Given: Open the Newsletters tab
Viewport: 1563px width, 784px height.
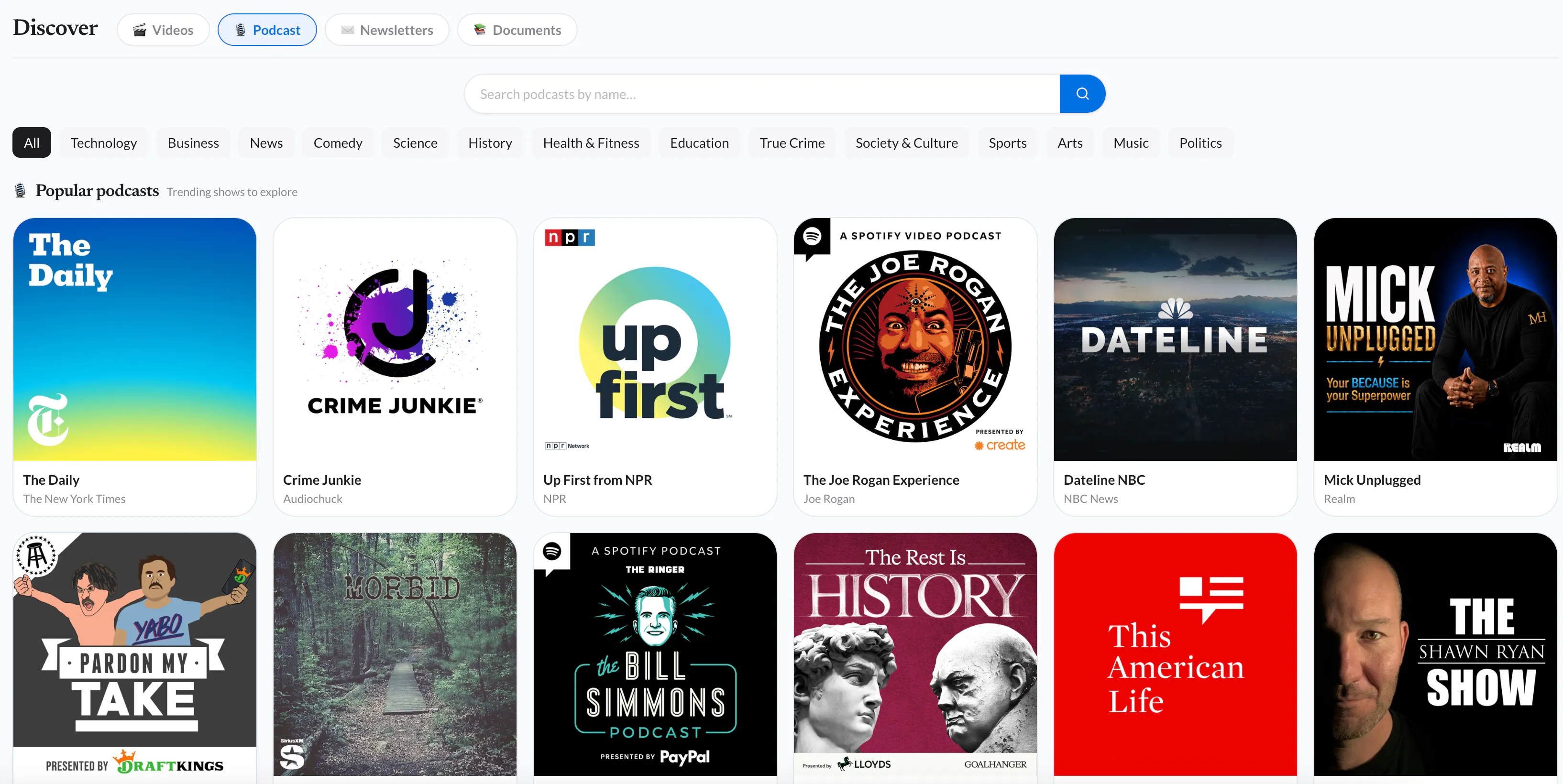Looking at the screenshot, I should 387,30.
